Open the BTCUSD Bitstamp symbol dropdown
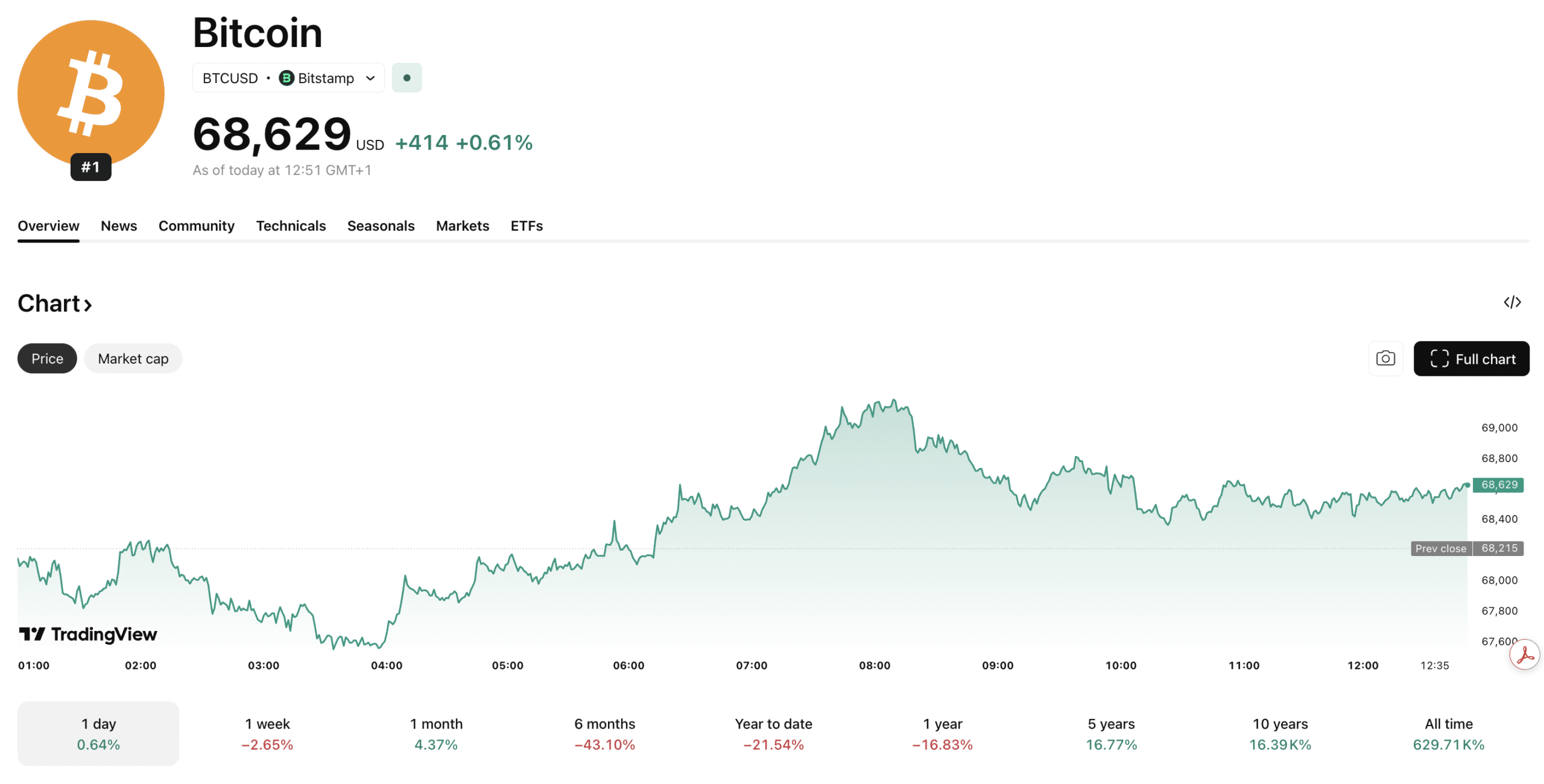1544x784 pixels. click(288, 78)
